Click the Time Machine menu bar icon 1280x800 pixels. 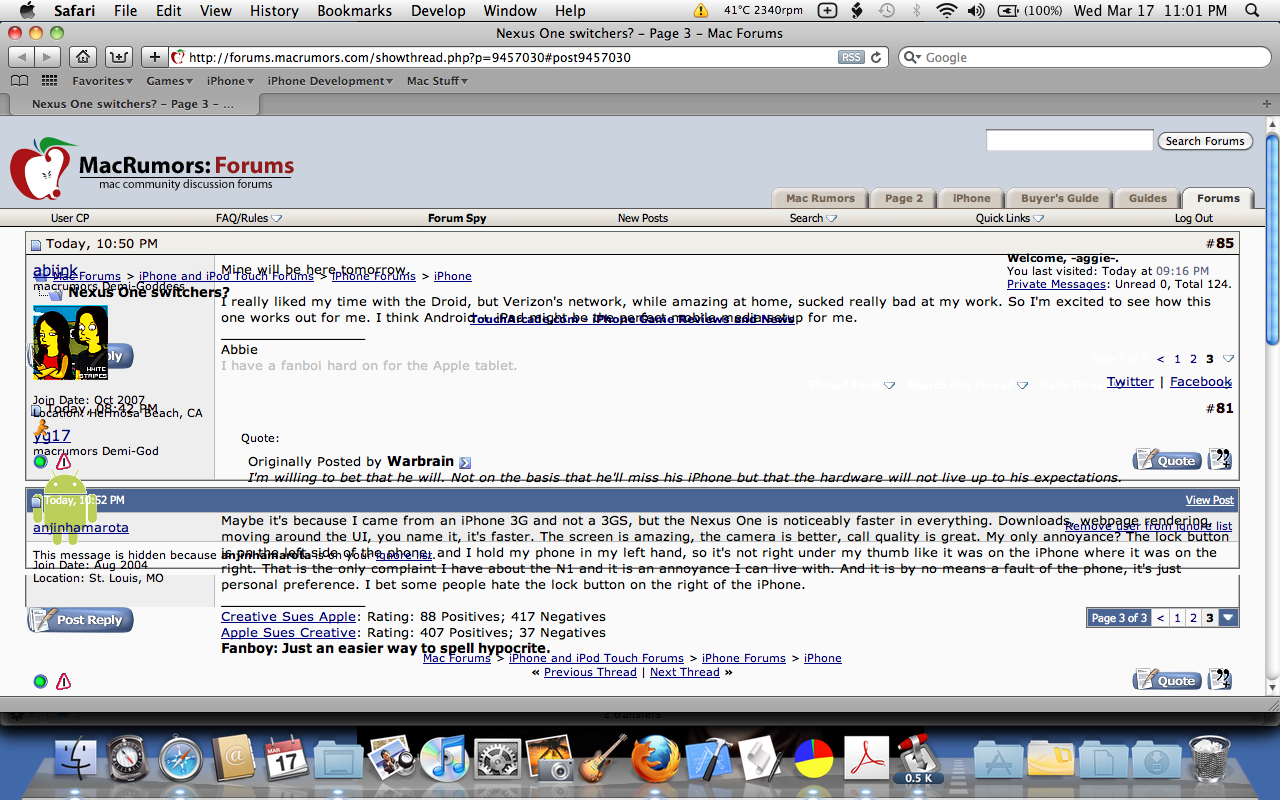[886, 11]
